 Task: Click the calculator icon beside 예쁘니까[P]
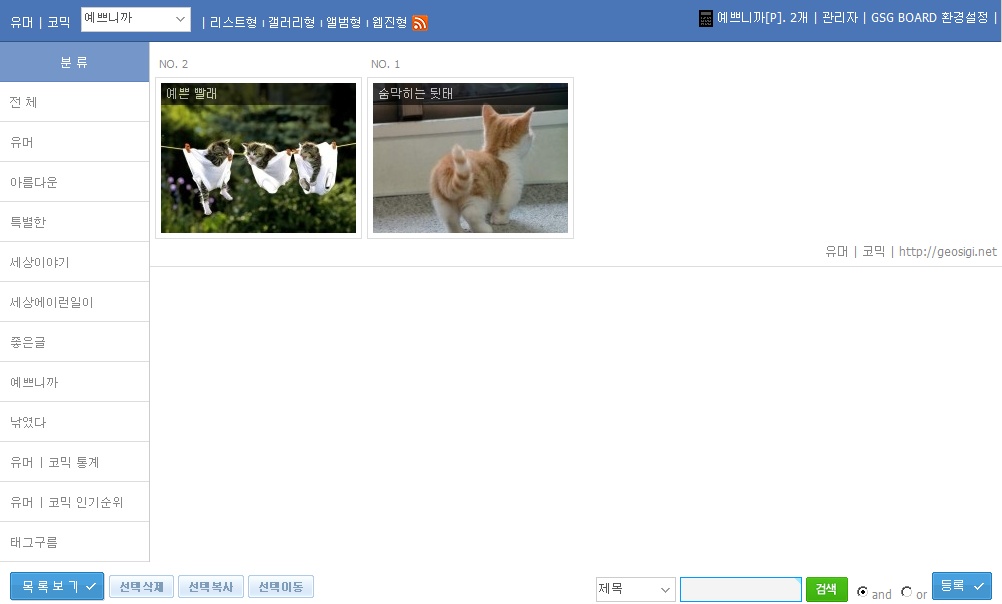pyautogui.click(x=705, y=19)
